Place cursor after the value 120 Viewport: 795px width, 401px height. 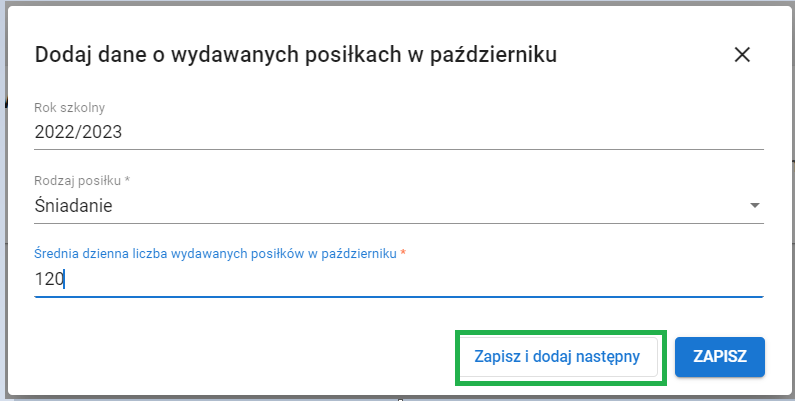tap(65, 280)
